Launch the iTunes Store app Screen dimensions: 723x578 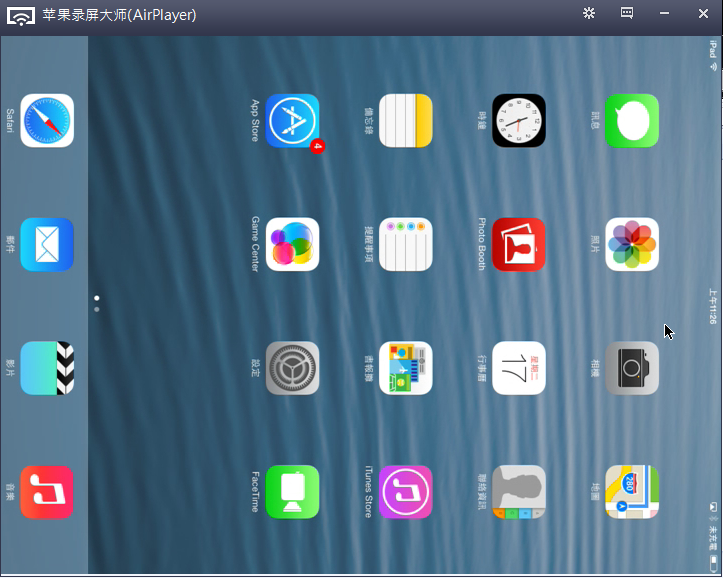pyautogui.click(x=406, y=492)
